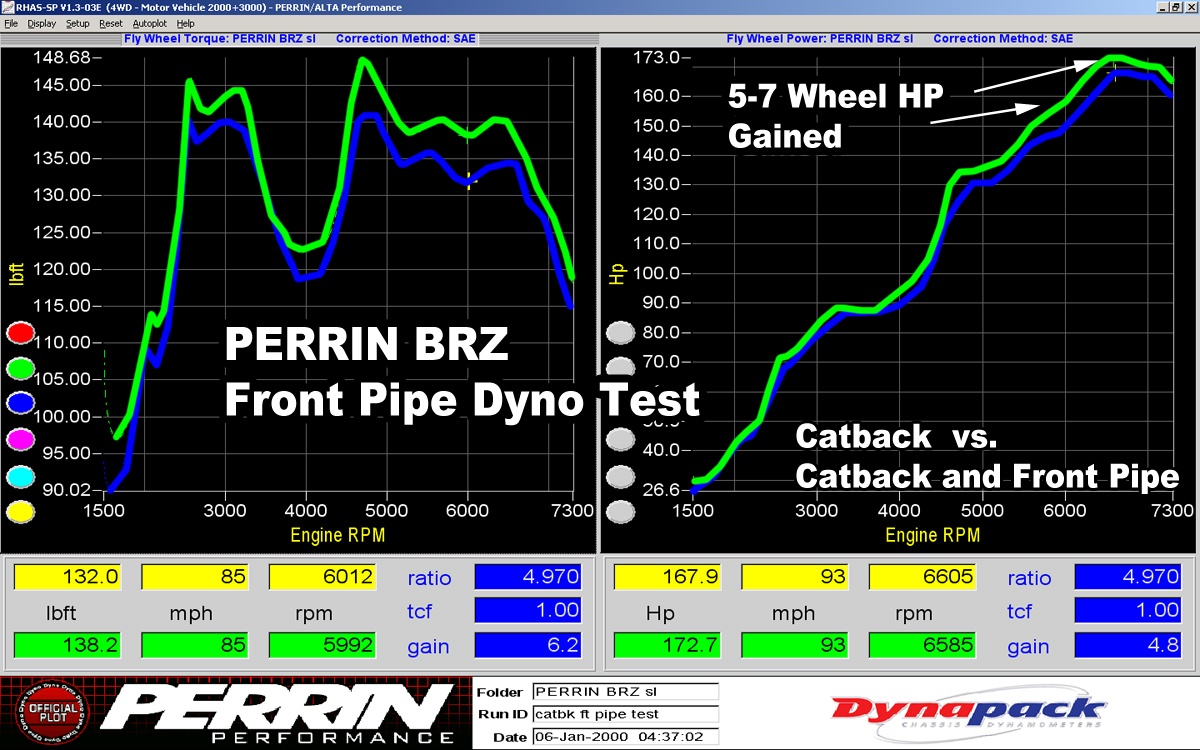Click the power gain value 4.8
This screenshot has height=750, width=1200.
point(1127,646)
